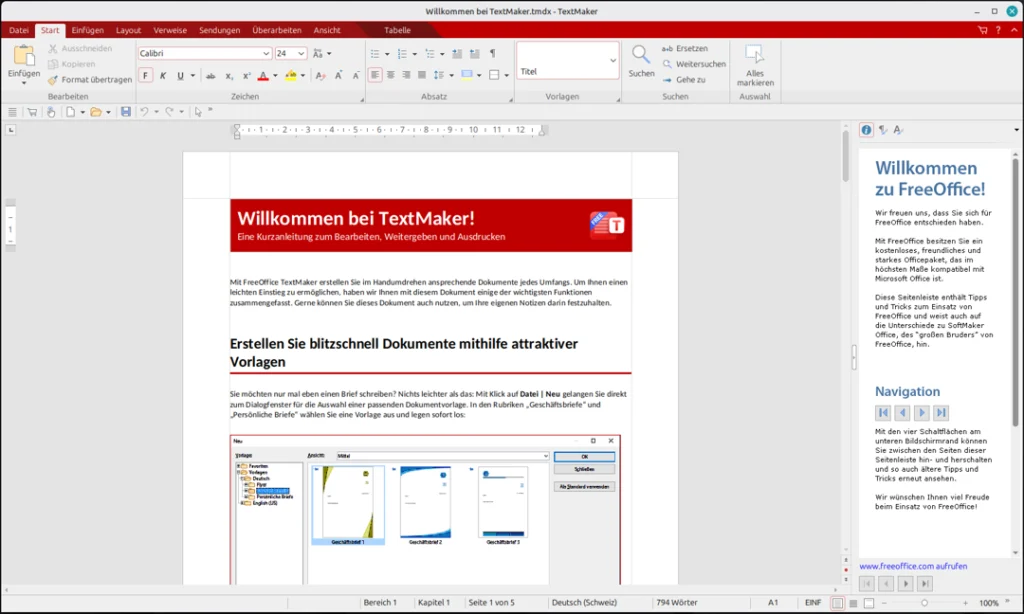Click the numbered list icon
This screenshot has height=614, width=1024.
(402, 54)
